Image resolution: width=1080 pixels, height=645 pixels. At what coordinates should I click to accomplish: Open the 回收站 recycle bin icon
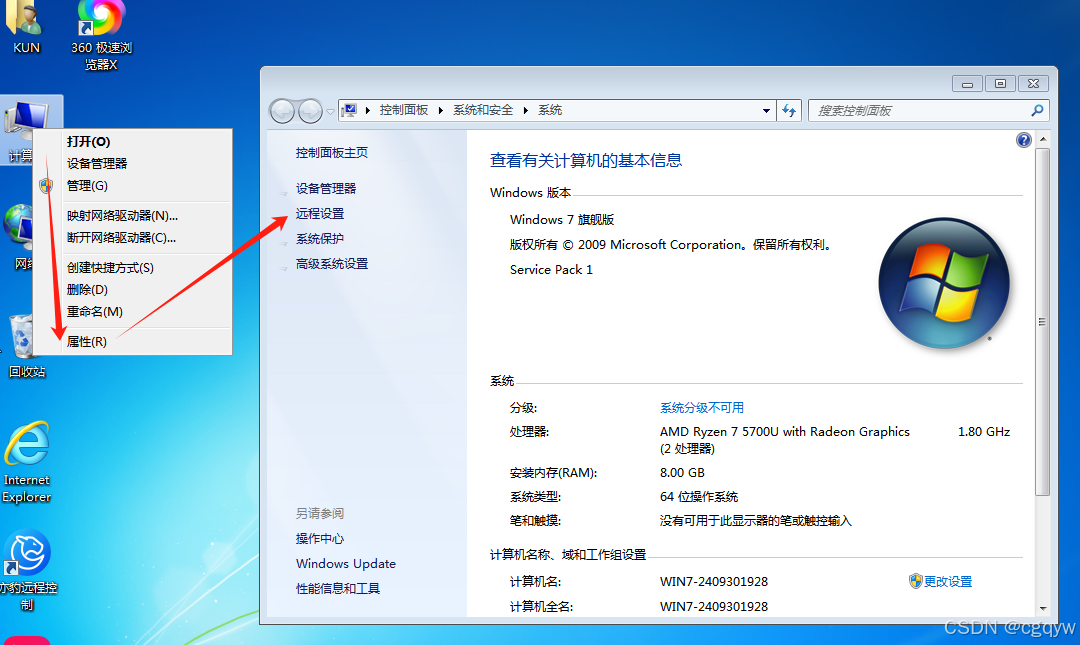click(26, 346)
